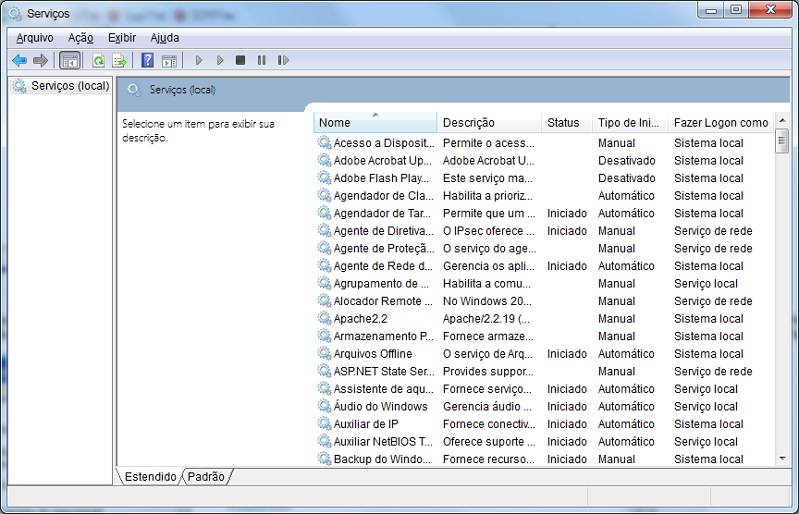799x514 pixels.
Task: Select the Adobe Flash Play... service
Action: pos(543,178)
